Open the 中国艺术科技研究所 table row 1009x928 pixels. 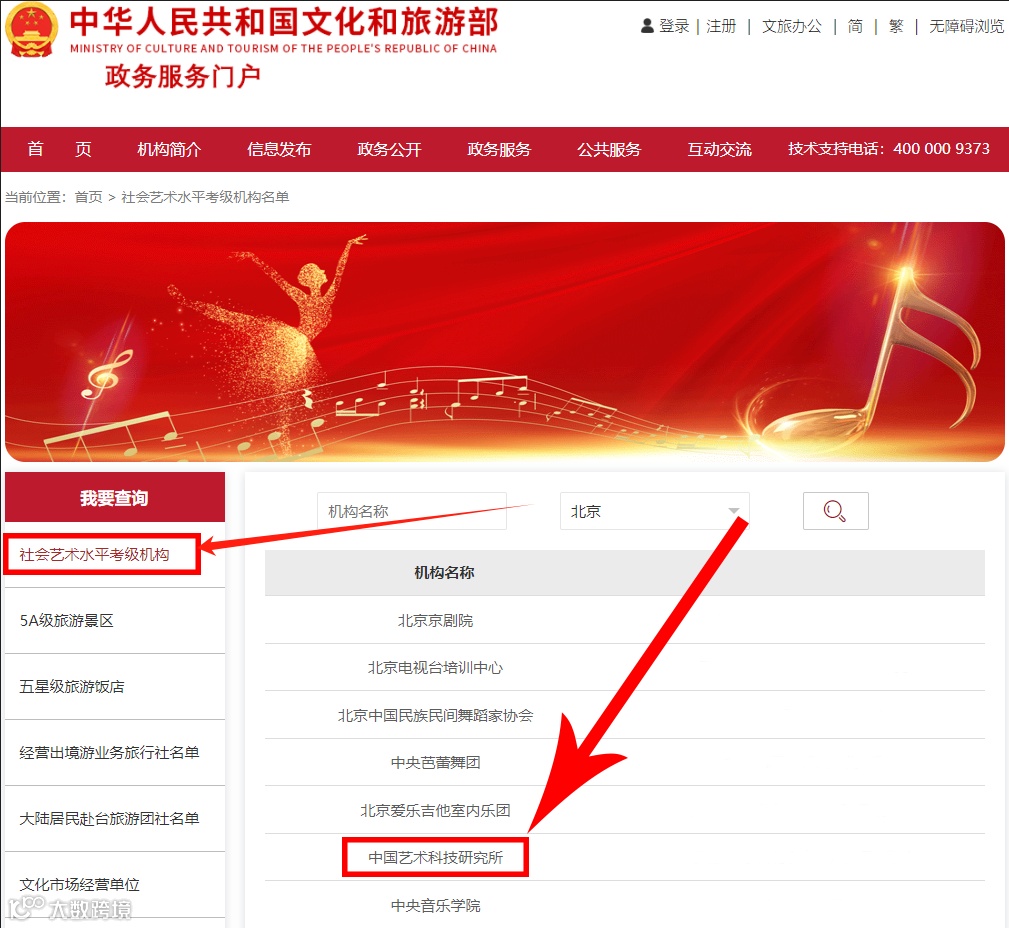click(625, 858)
